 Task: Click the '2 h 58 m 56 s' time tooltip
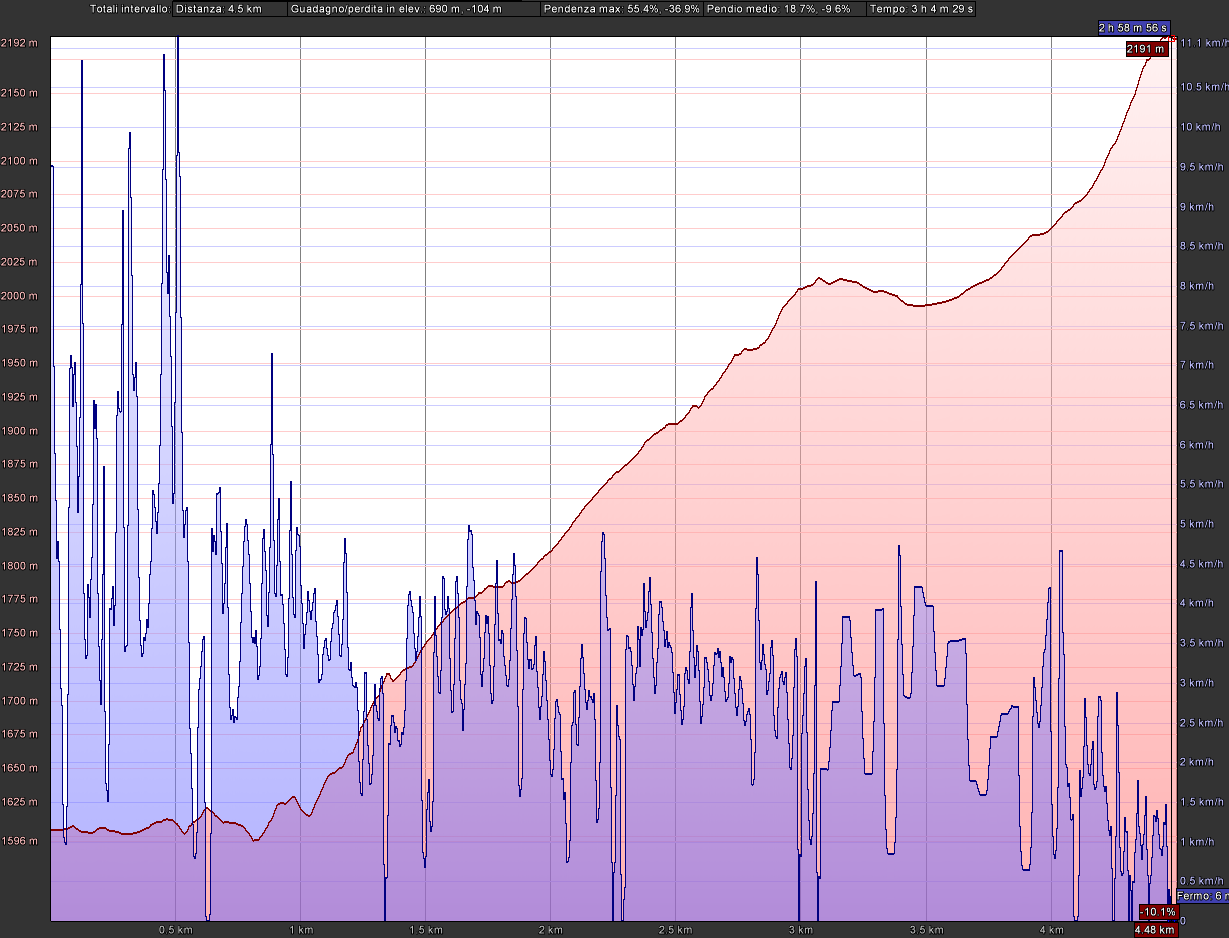point(1134,28)
